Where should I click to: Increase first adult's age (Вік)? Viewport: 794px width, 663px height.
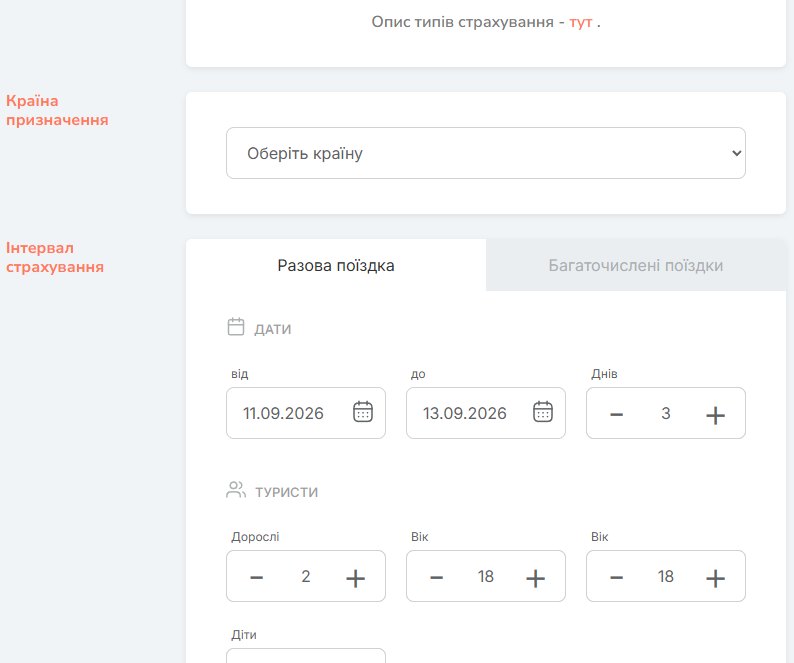(x=535, y=578)
